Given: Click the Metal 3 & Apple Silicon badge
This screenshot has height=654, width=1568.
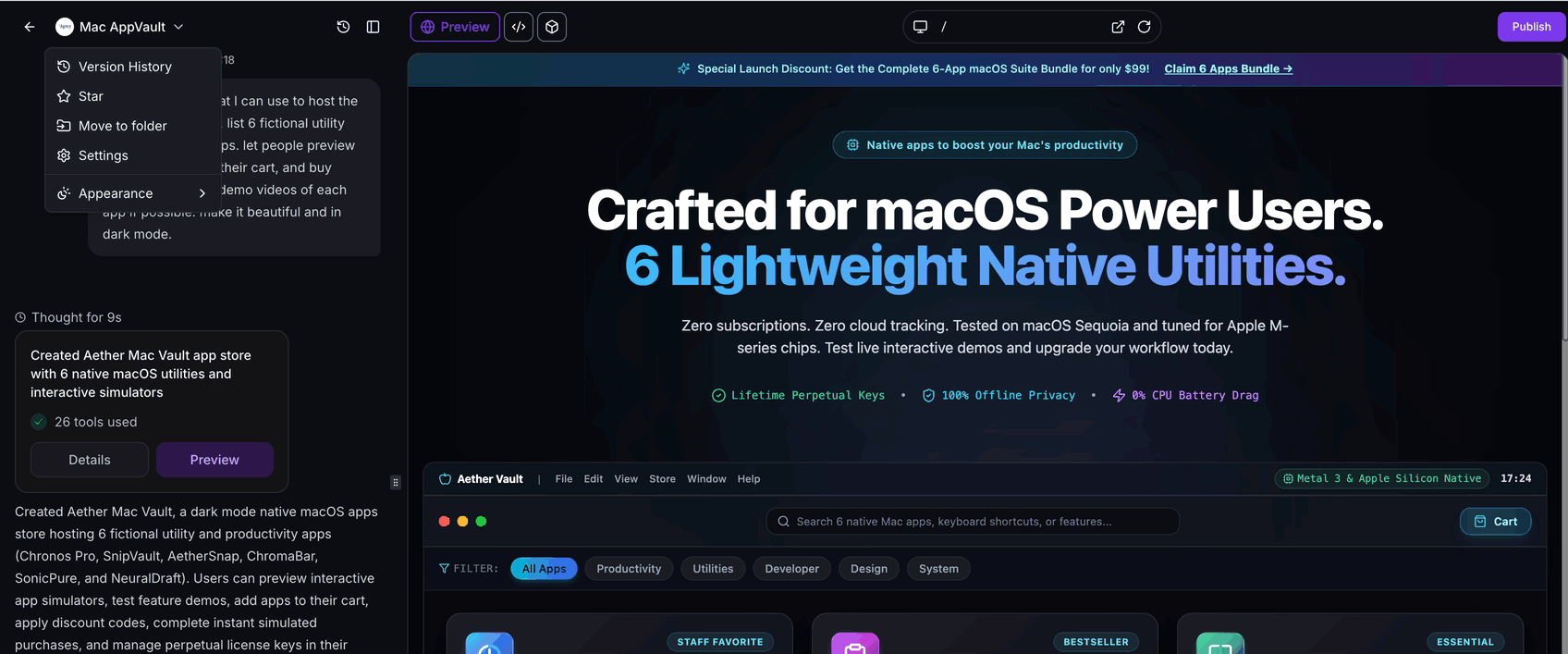Looking at the screenshot, I should click(x=1382, y=478).
